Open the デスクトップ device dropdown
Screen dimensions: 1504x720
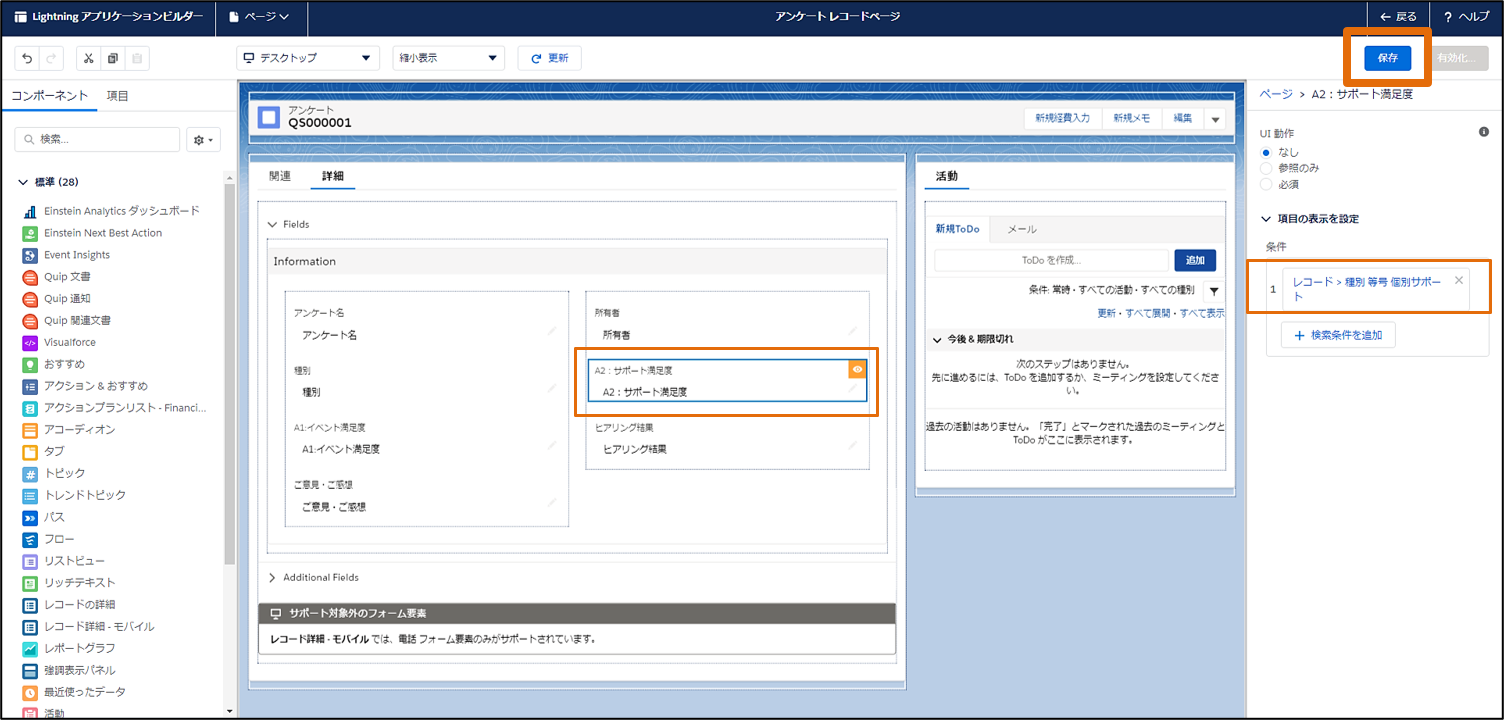(308, 58)
